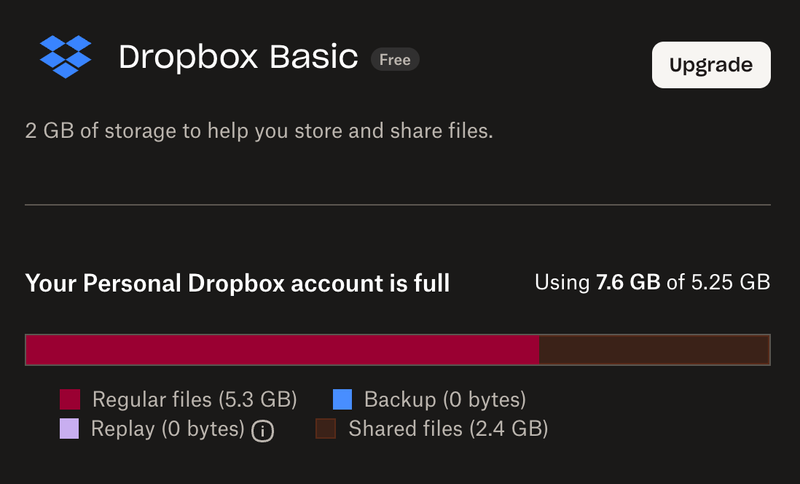Select the Regular files (5.3 GB) label
800x484 pixels.
point(194,400)
